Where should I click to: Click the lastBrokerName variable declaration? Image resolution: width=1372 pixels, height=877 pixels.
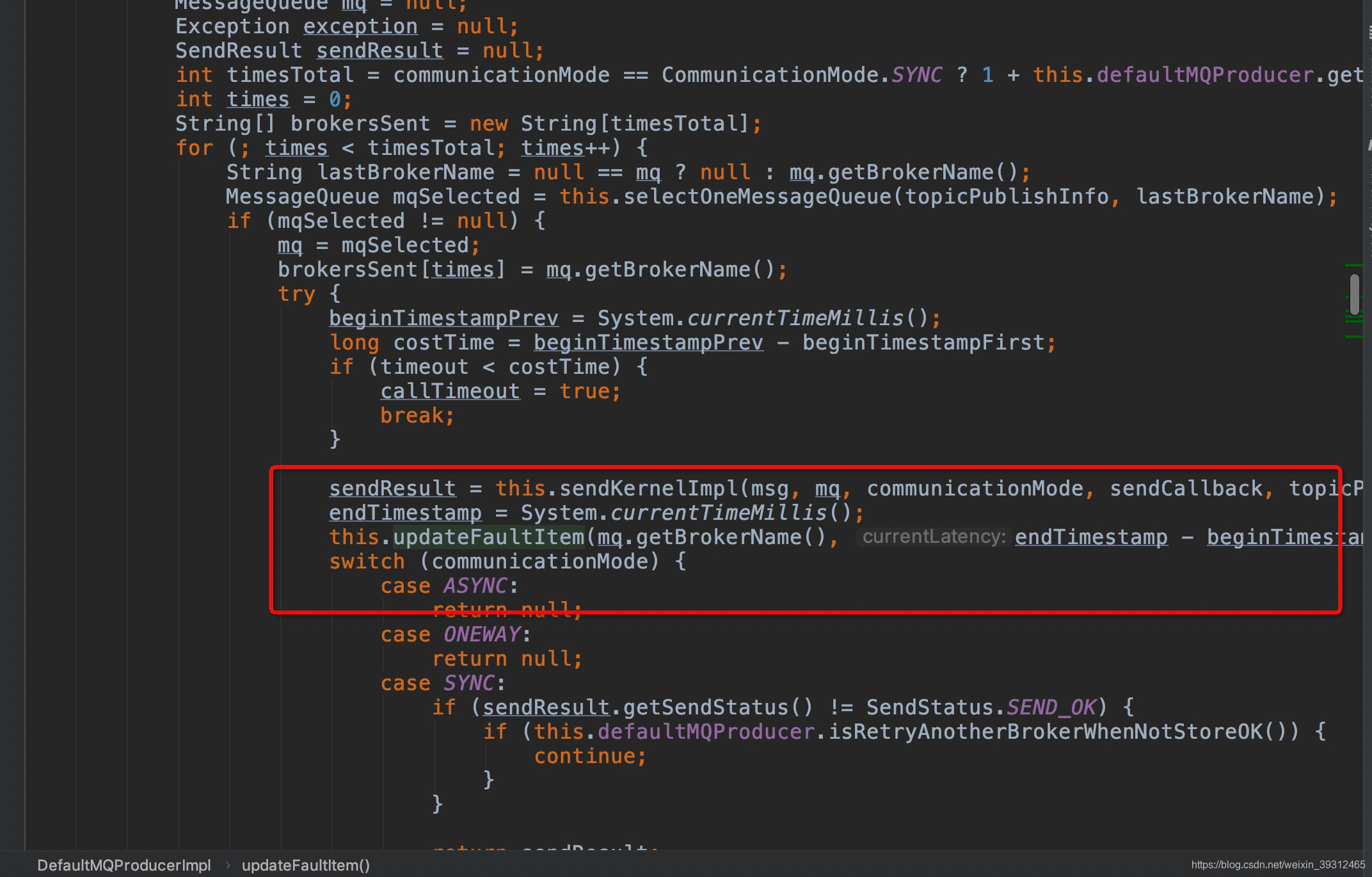tap(406, 172)
